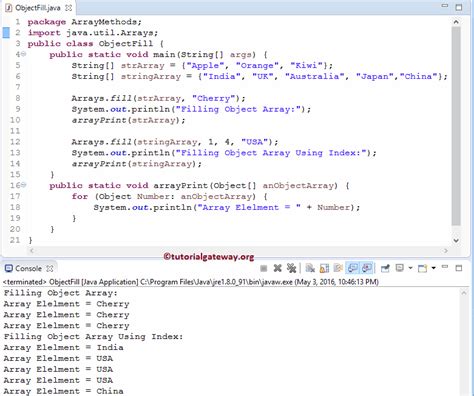
Task: Click Console vertical scrollbar up arrow
Action: (464, 293)
